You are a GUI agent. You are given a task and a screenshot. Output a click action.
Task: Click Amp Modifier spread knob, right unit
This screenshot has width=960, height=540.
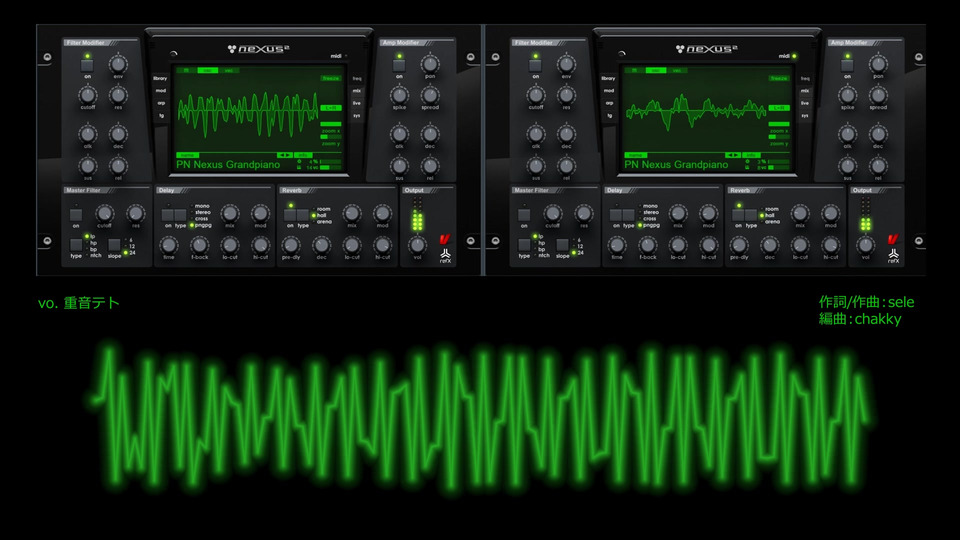(x=878, y=95)
